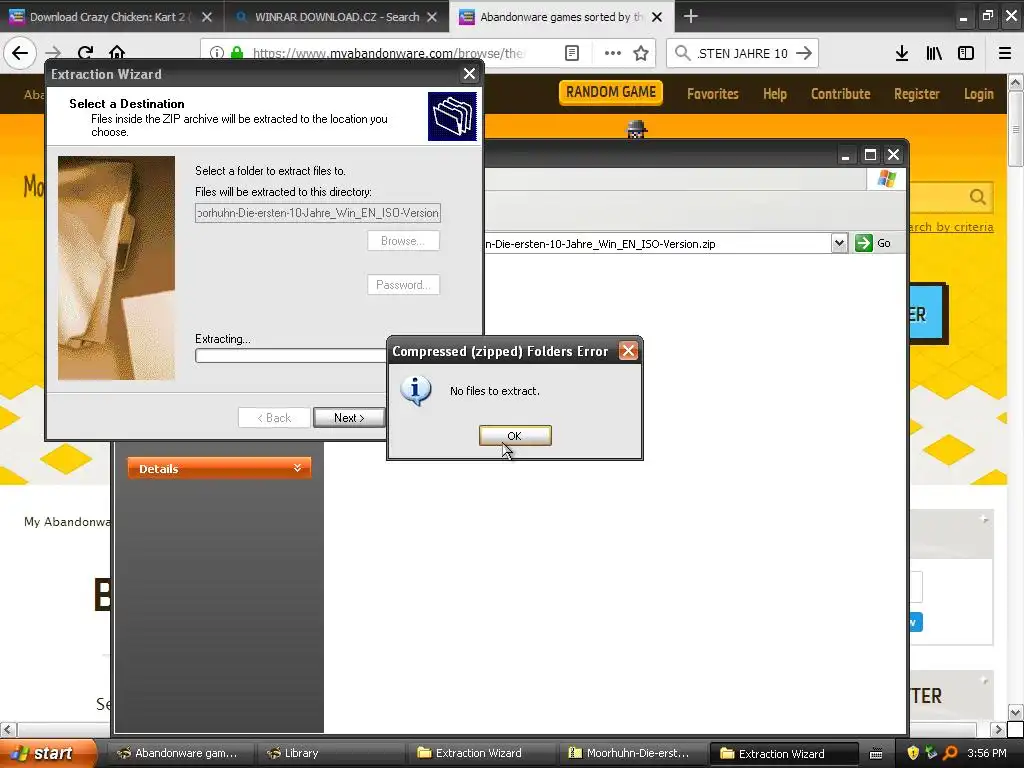Click the Browse button in Extraction Wizard

403,241
